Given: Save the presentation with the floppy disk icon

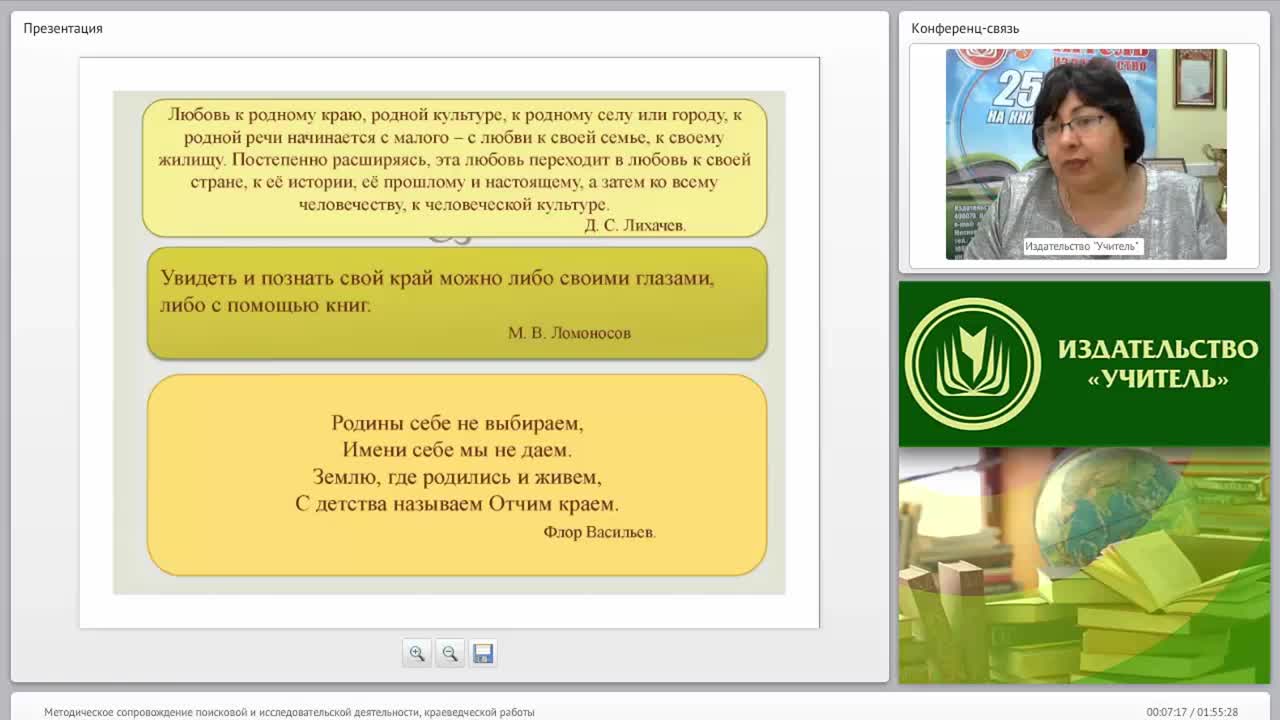Looking at the screenshot, I should point(483,653).
